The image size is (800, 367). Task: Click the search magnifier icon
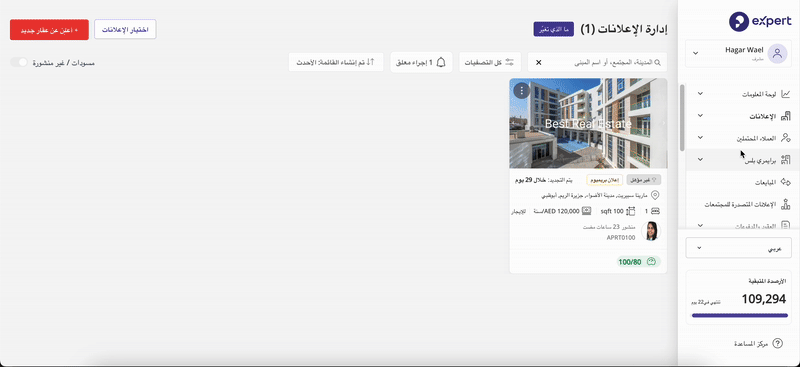coord(658,62)
